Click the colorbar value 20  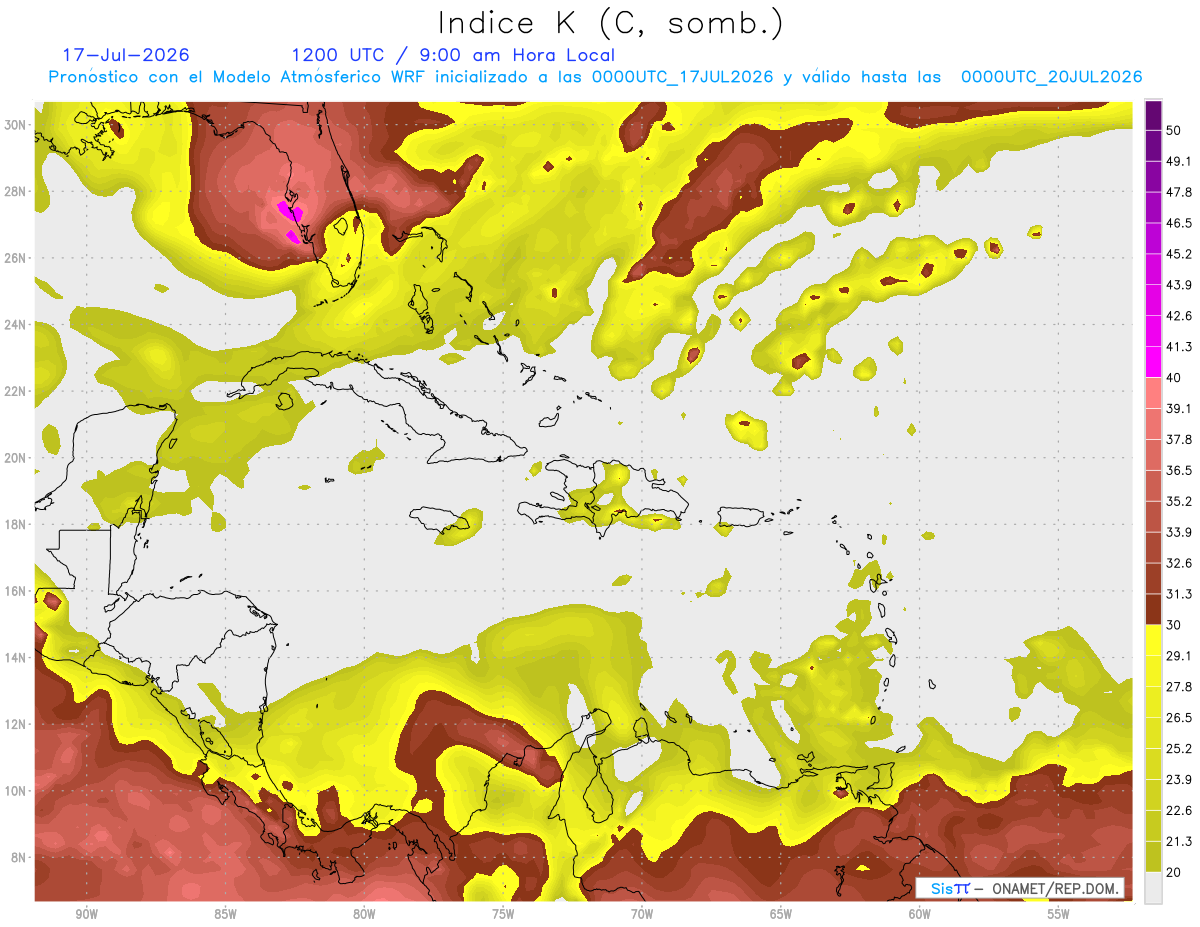pyautogui.click(x=1175, y=872)
